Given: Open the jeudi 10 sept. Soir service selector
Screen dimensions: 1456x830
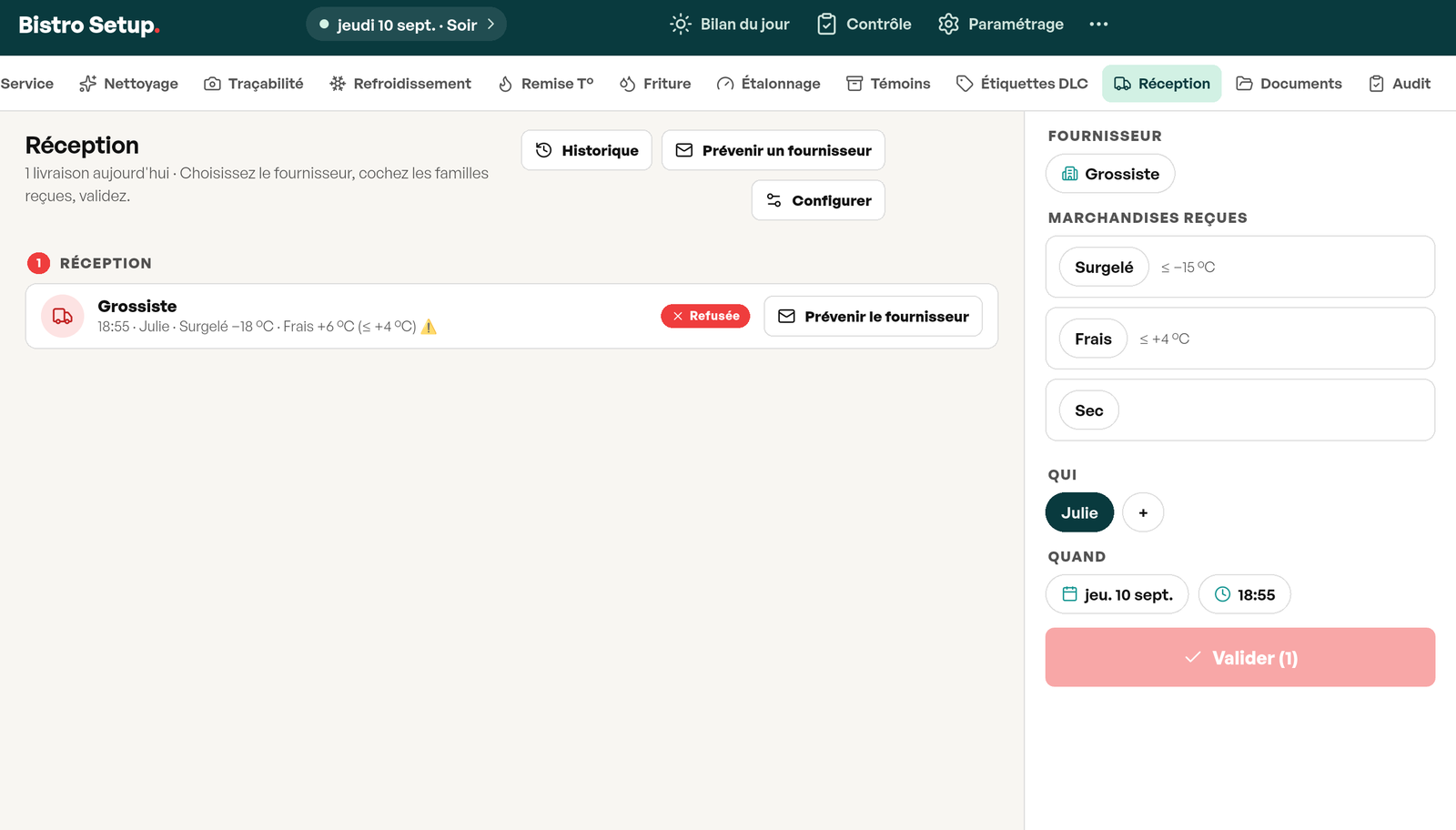Looking at the screenshot, I should coord(406,25).
